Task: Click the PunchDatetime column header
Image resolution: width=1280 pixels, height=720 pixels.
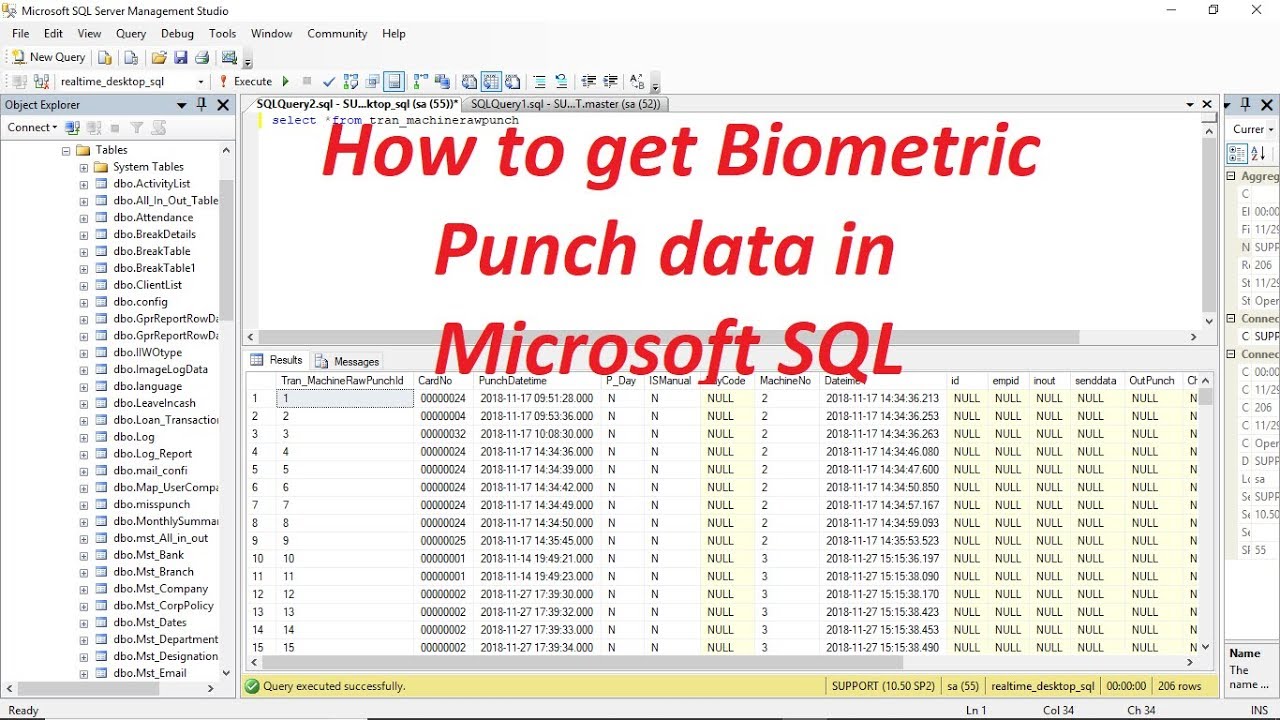Action: tap(537, 381)
